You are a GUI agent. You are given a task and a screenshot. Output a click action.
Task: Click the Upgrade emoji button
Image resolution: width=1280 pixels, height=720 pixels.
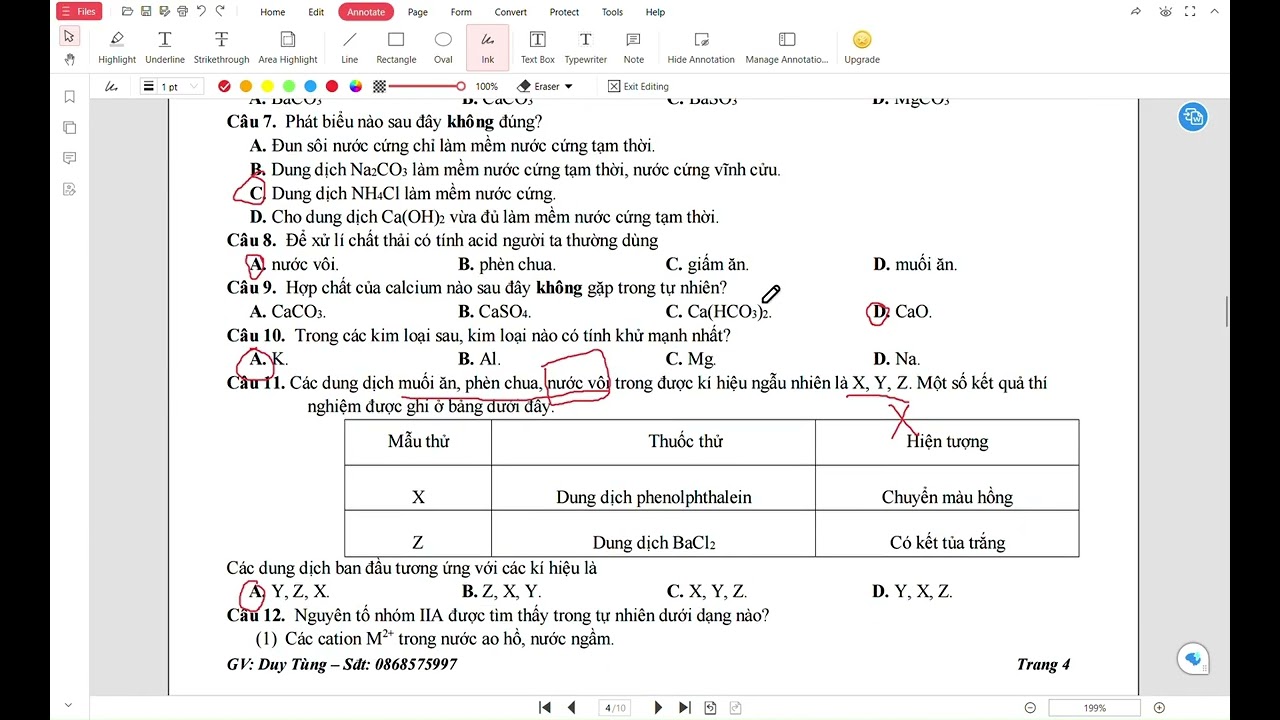point(862,47)
